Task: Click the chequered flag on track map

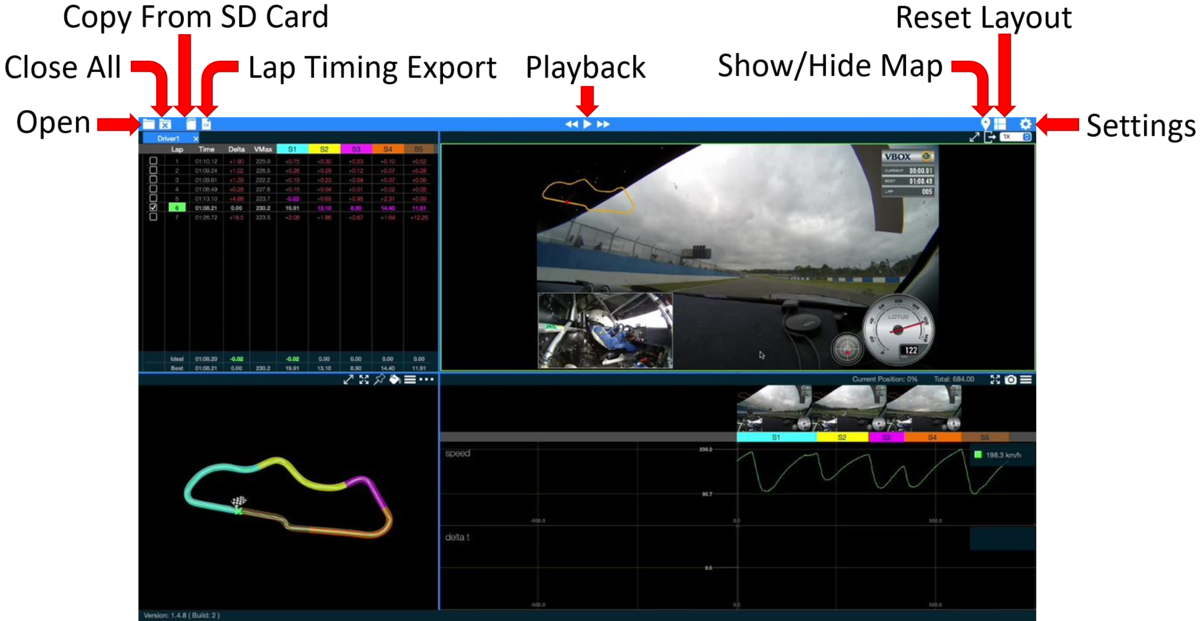Action: pyautogui.click(x=238, y=502)
